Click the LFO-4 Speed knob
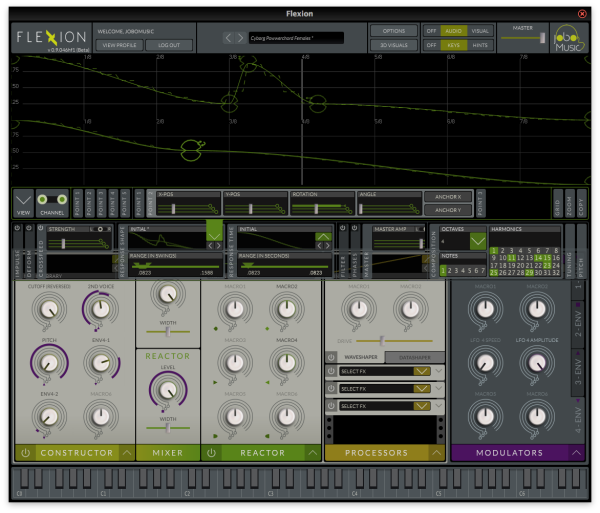Screen dimensions: 600x513 [x=485, y=363]
